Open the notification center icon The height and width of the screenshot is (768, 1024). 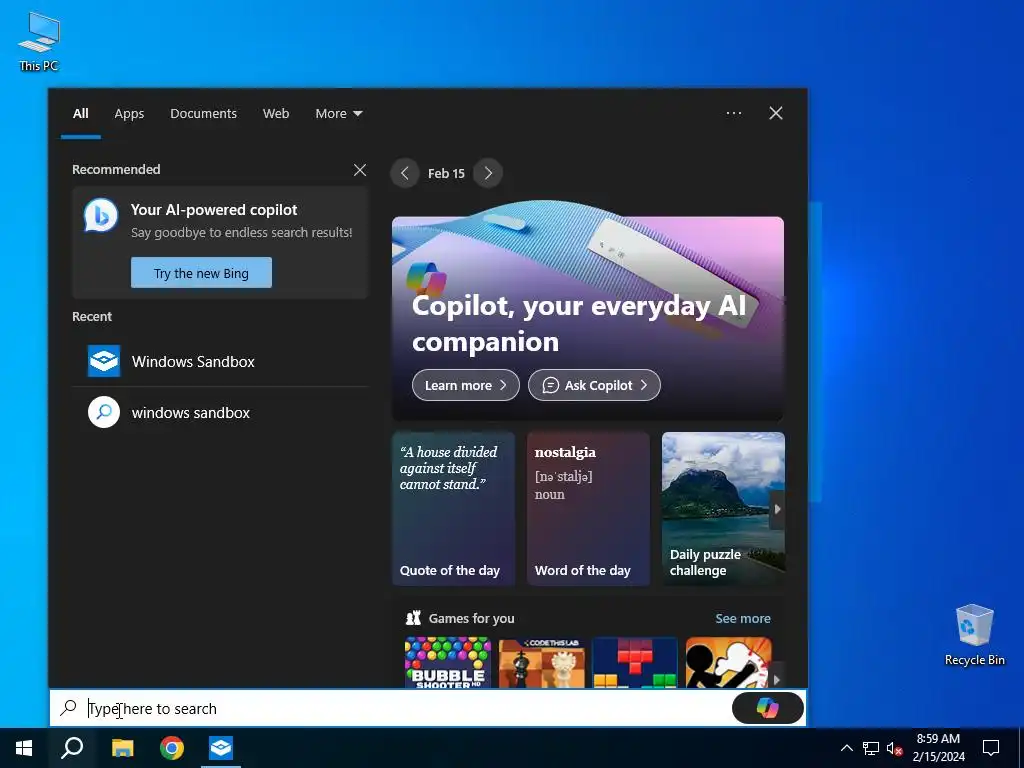991,748
